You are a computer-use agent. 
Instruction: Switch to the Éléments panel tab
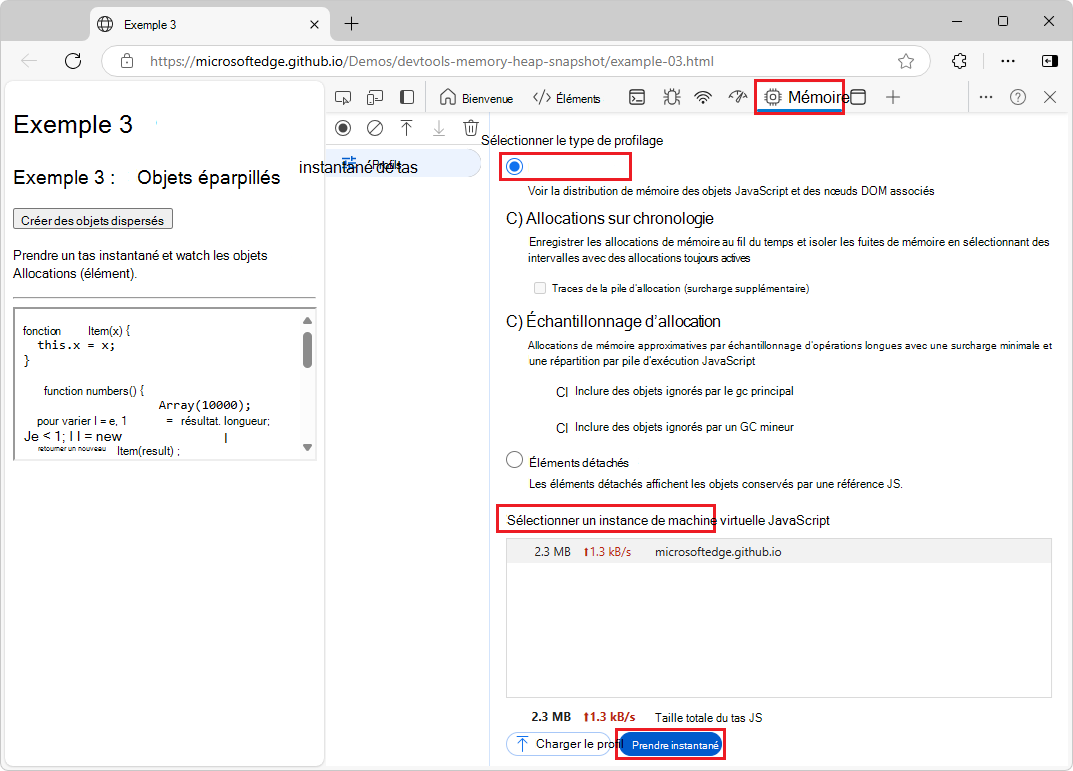tap(565, 97)
